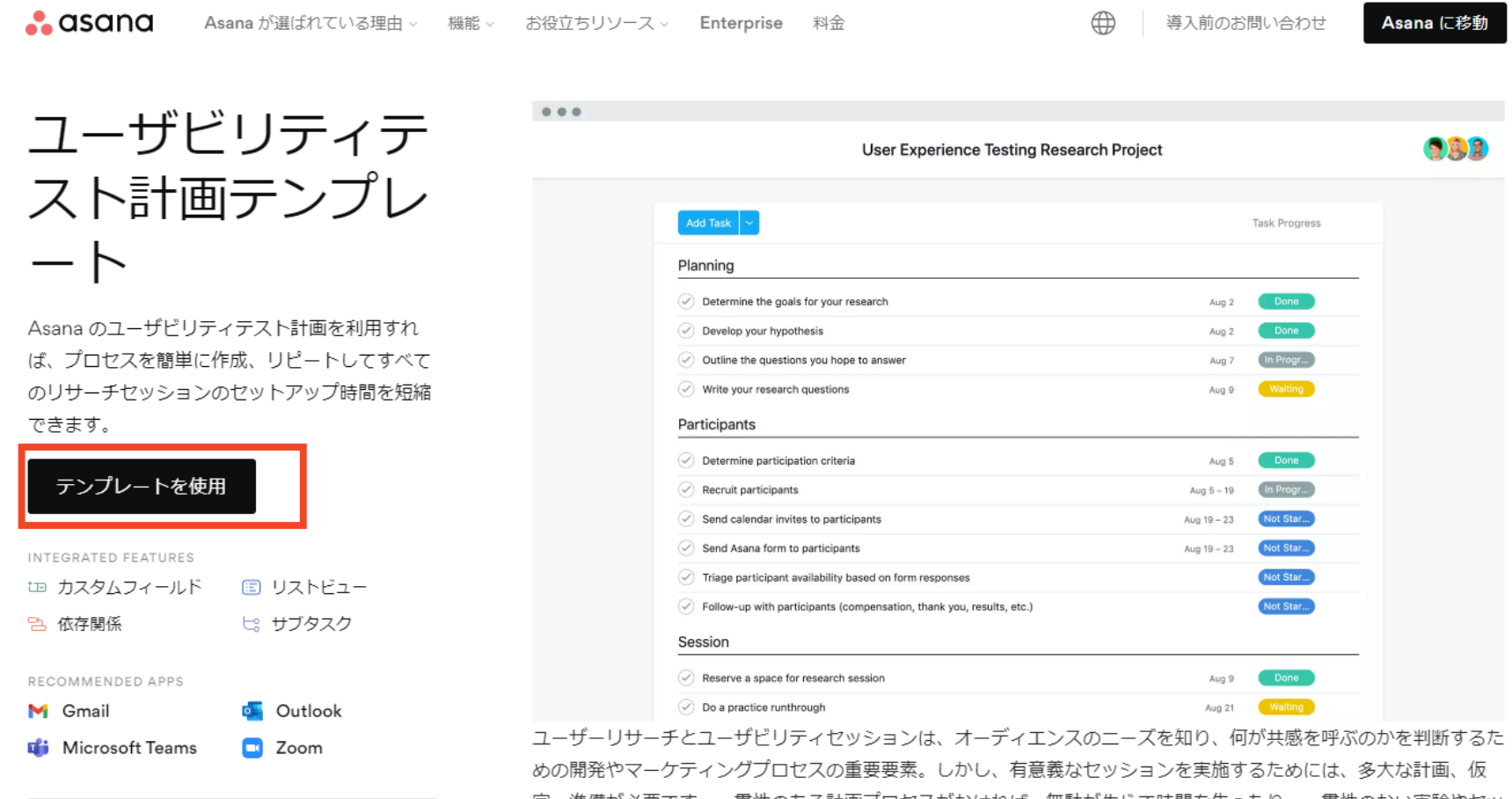
Task: Check off Follow-up with participants task
Action: (x=686, y=606)
